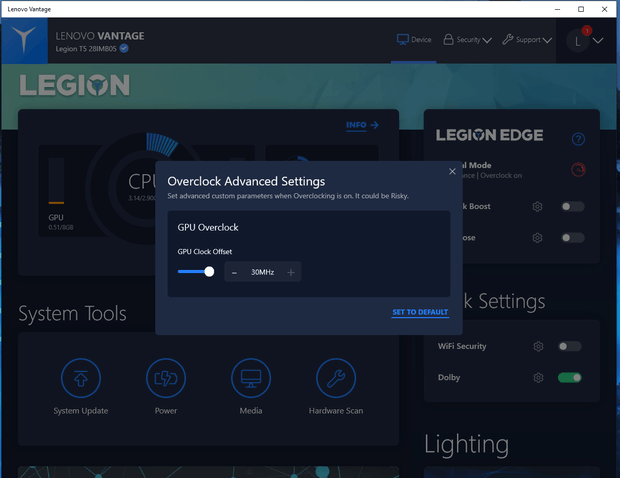The height and width of the screenshot is (478, 620).
Task: Toggle the Network Boost switch
Action: tap(573, 206)
